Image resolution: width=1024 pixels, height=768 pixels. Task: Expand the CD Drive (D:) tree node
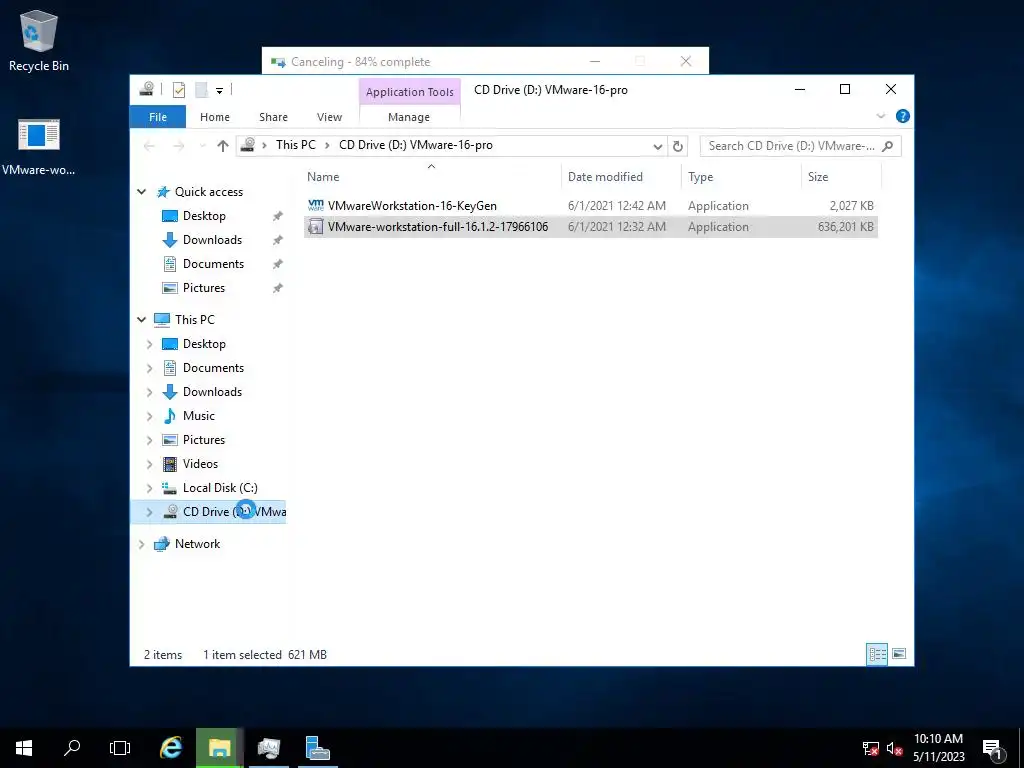[150, 512]
